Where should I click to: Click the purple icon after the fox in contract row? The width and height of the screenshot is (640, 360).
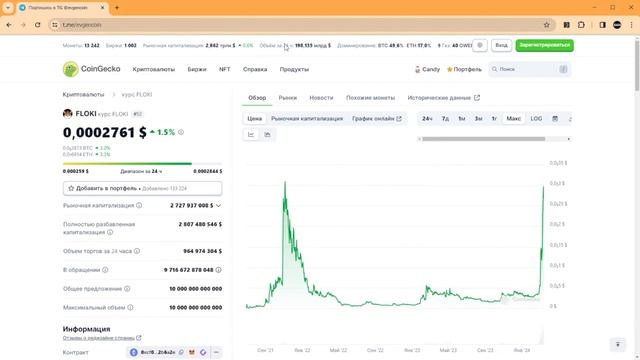(x=203, y=352)
